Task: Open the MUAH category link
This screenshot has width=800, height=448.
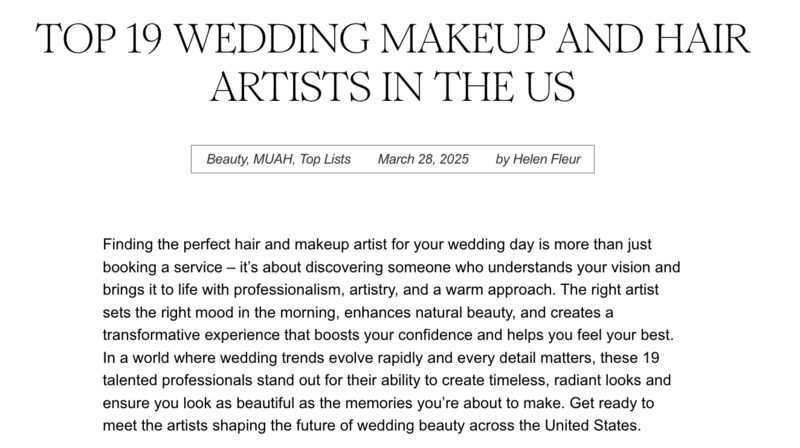Action: click(273, 159)
